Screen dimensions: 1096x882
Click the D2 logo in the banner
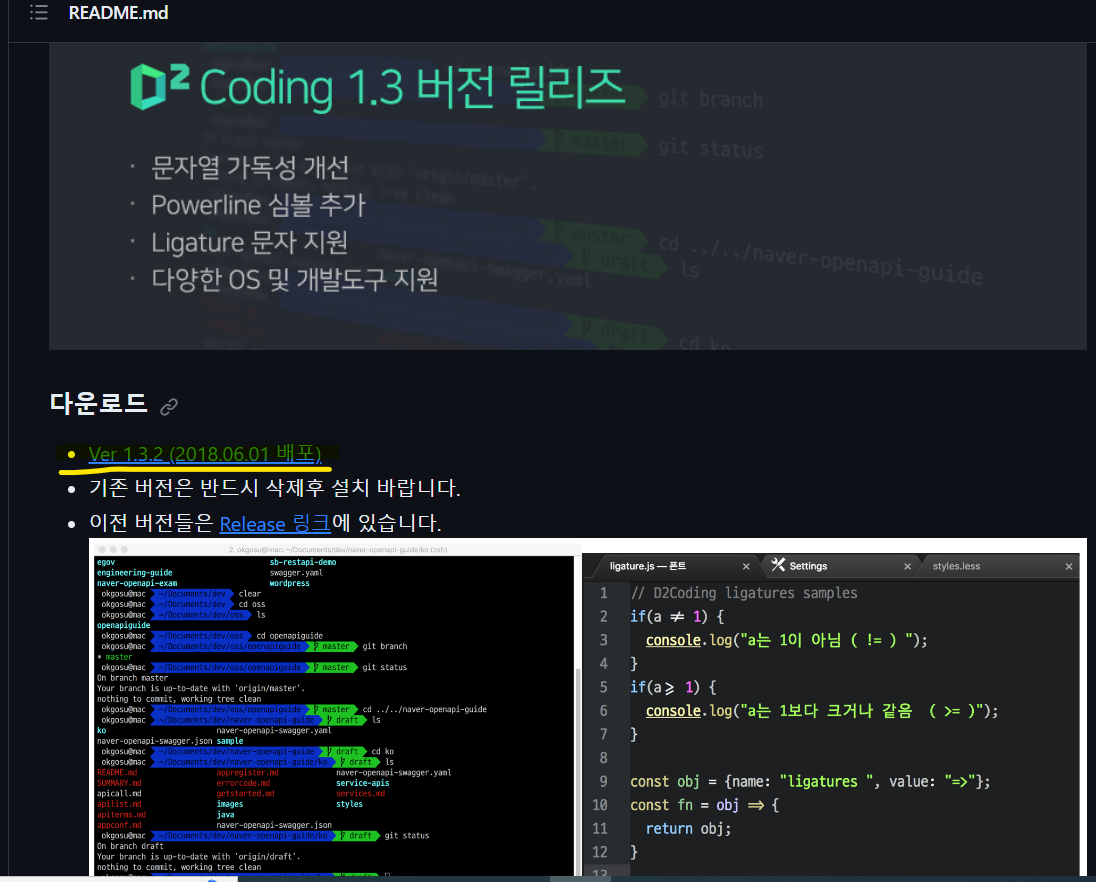coord(160,87)
